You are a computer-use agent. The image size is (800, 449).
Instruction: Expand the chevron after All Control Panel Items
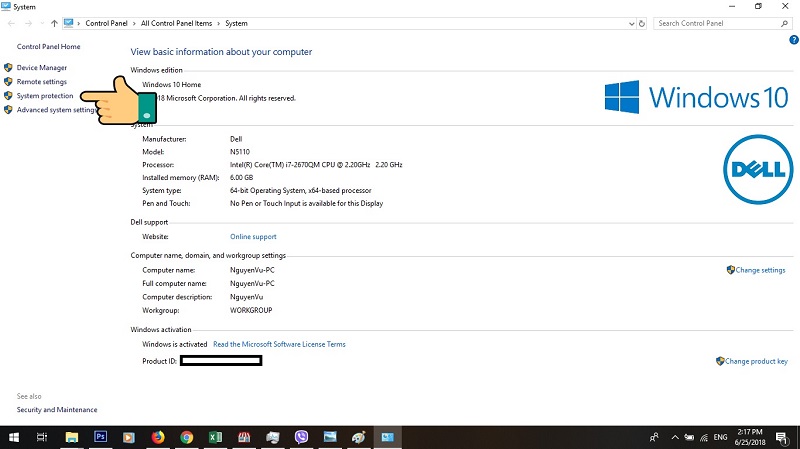click(218, 23)
